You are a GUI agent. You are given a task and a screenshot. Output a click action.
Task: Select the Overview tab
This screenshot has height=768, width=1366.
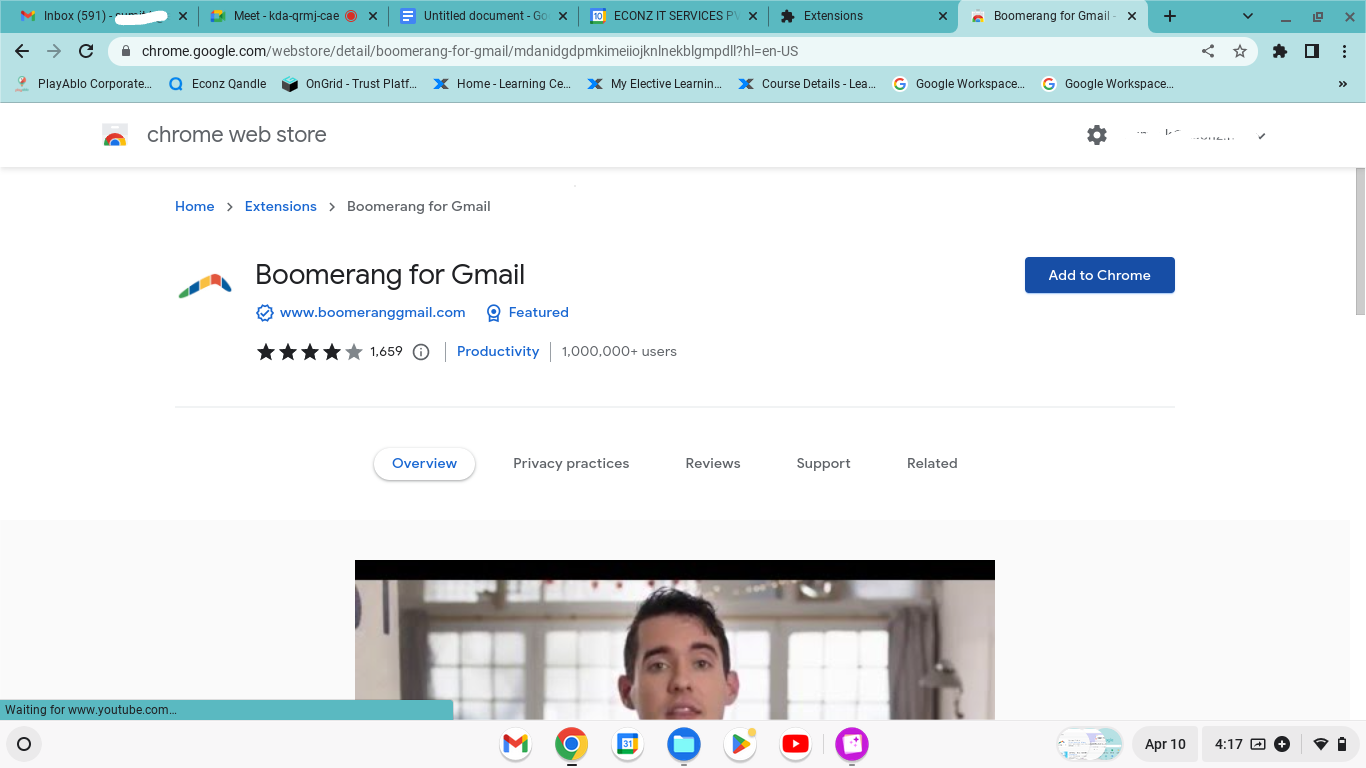point(424,464)
